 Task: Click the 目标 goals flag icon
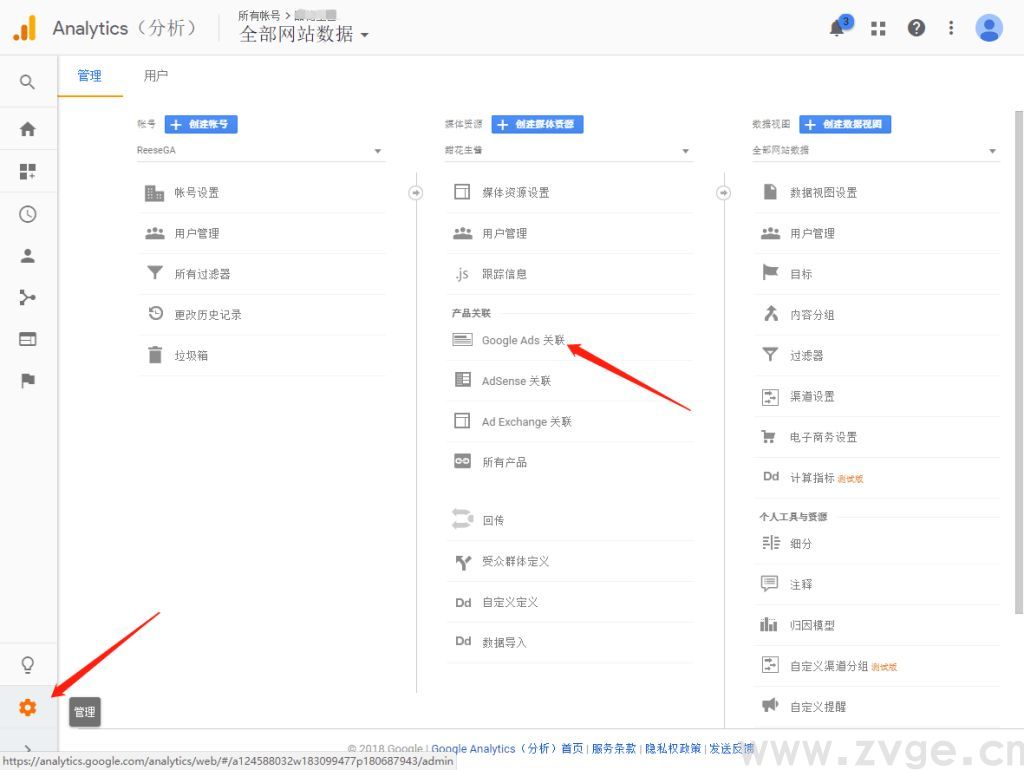(769, 273)
